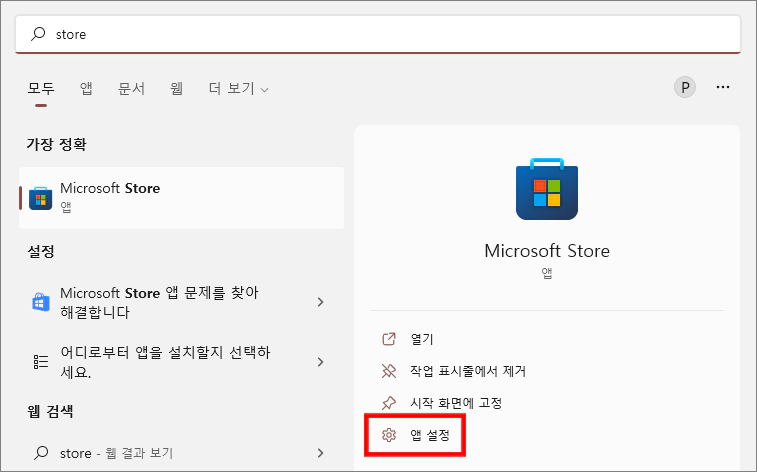Click the open-external icon beside 열기
757x472 pixels.
click(389, 339)
